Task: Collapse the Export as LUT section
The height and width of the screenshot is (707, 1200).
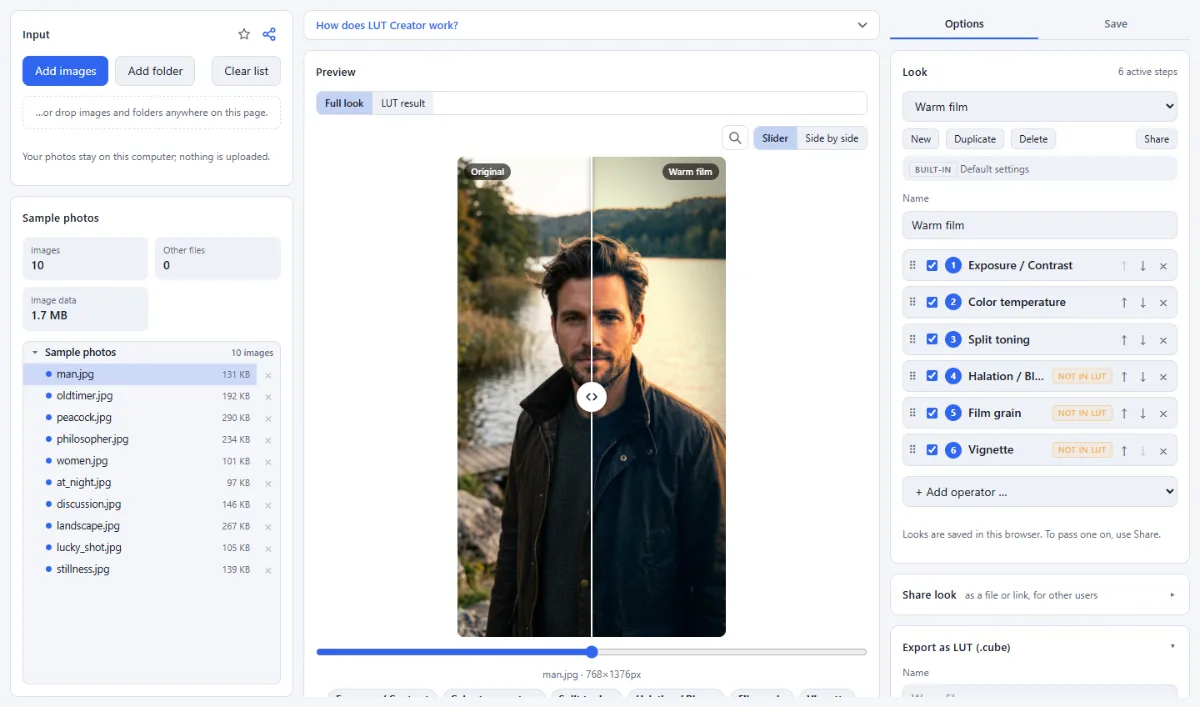Action: (x=1040, y=647)
